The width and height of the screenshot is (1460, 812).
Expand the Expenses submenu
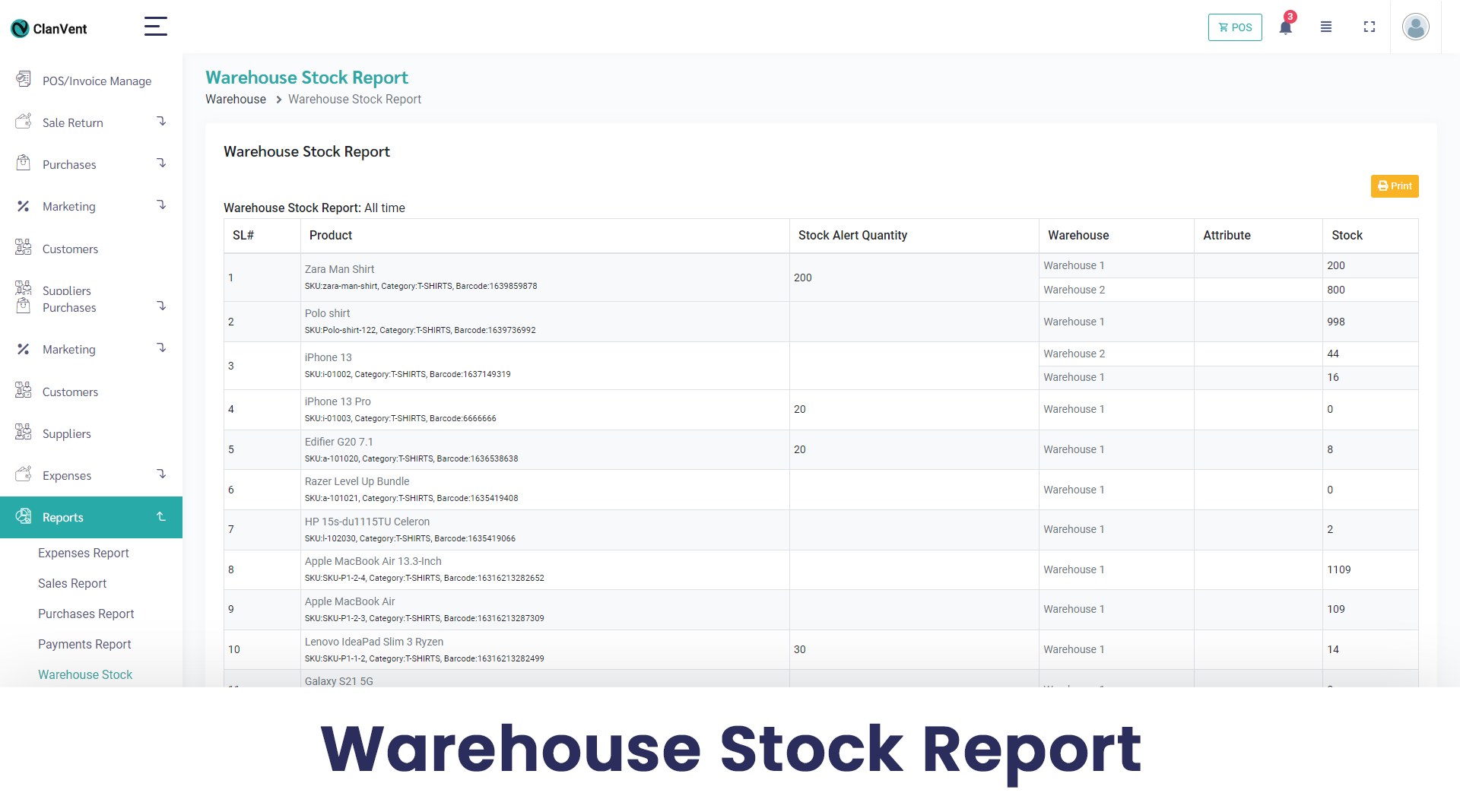pos(161,474)
